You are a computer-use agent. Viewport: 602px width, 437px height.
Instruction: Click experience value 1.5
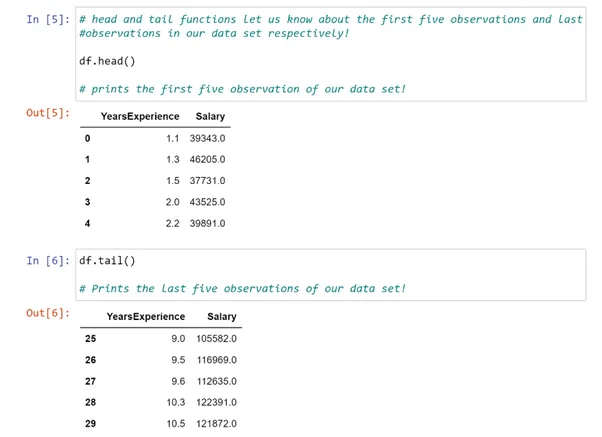point(173,180)
